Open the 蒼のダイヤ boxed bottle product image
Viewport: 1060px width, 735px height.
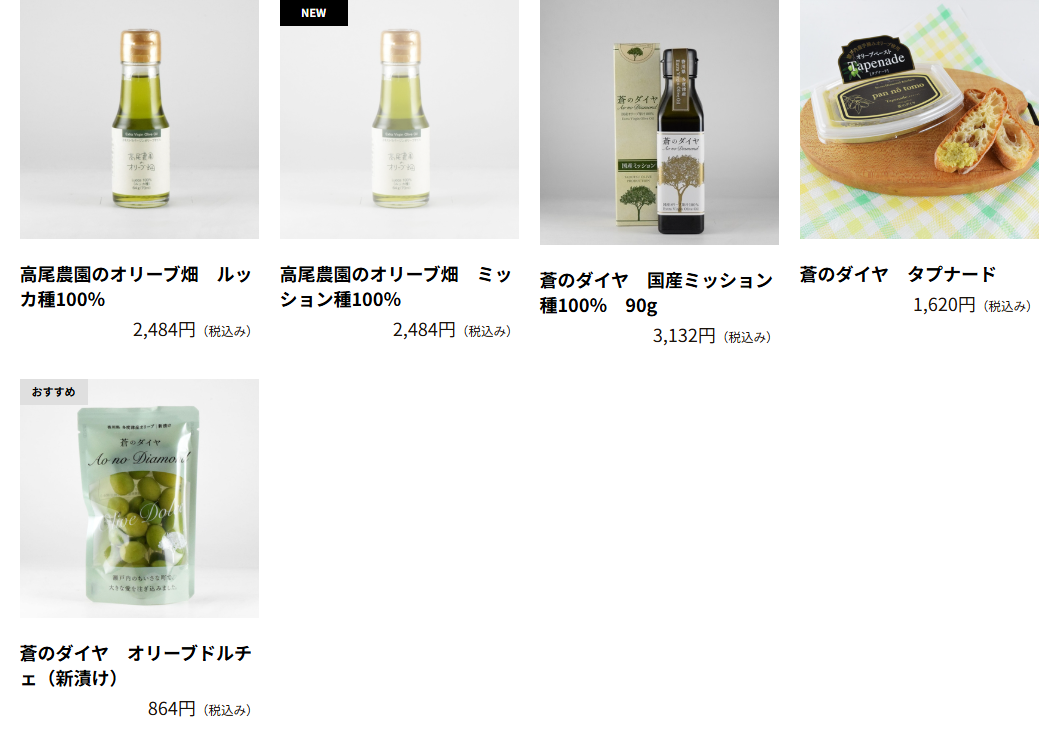(x=659, y=122)
